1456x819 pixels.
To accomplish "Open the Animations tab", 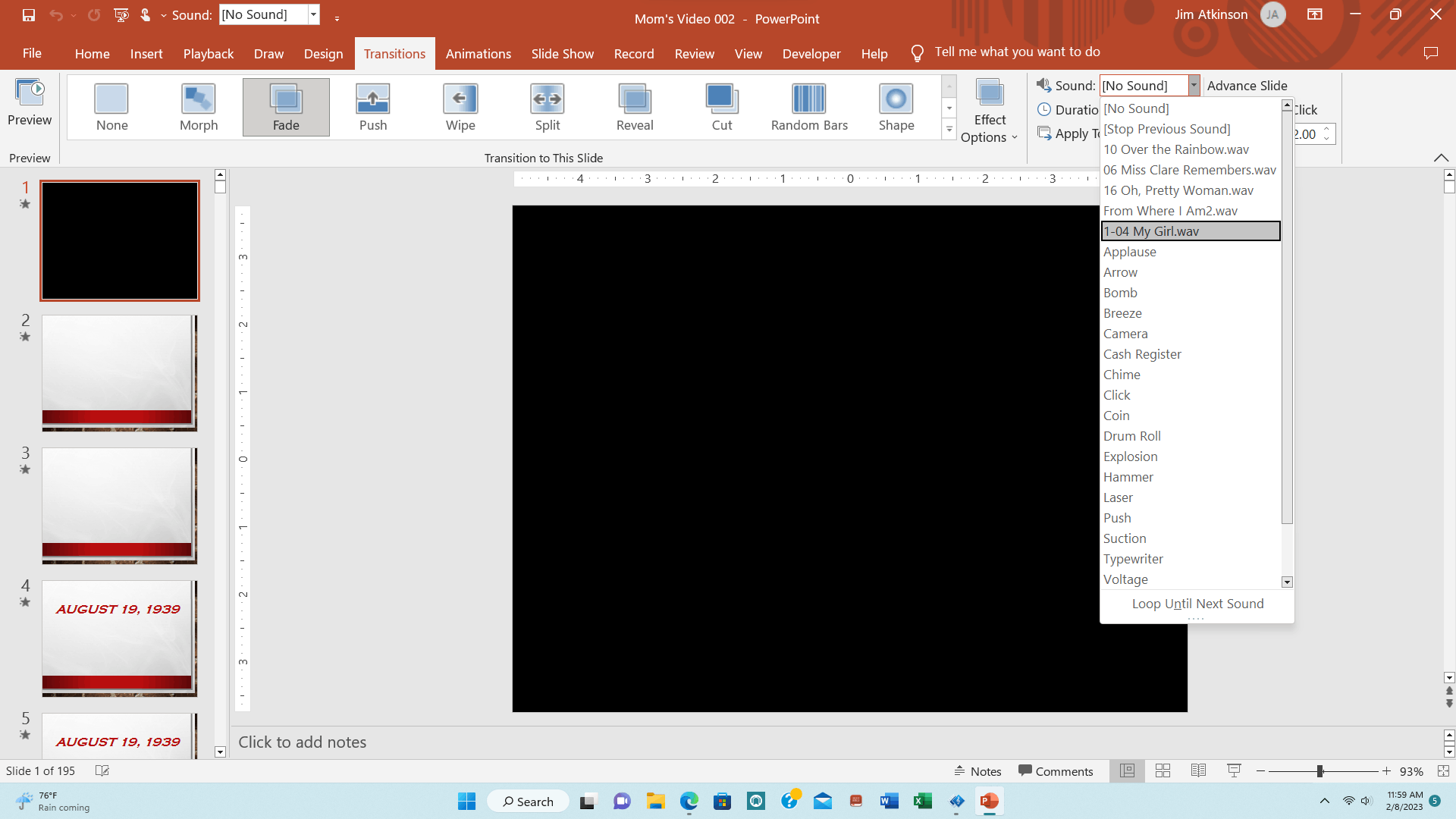I will coord(478,54).
